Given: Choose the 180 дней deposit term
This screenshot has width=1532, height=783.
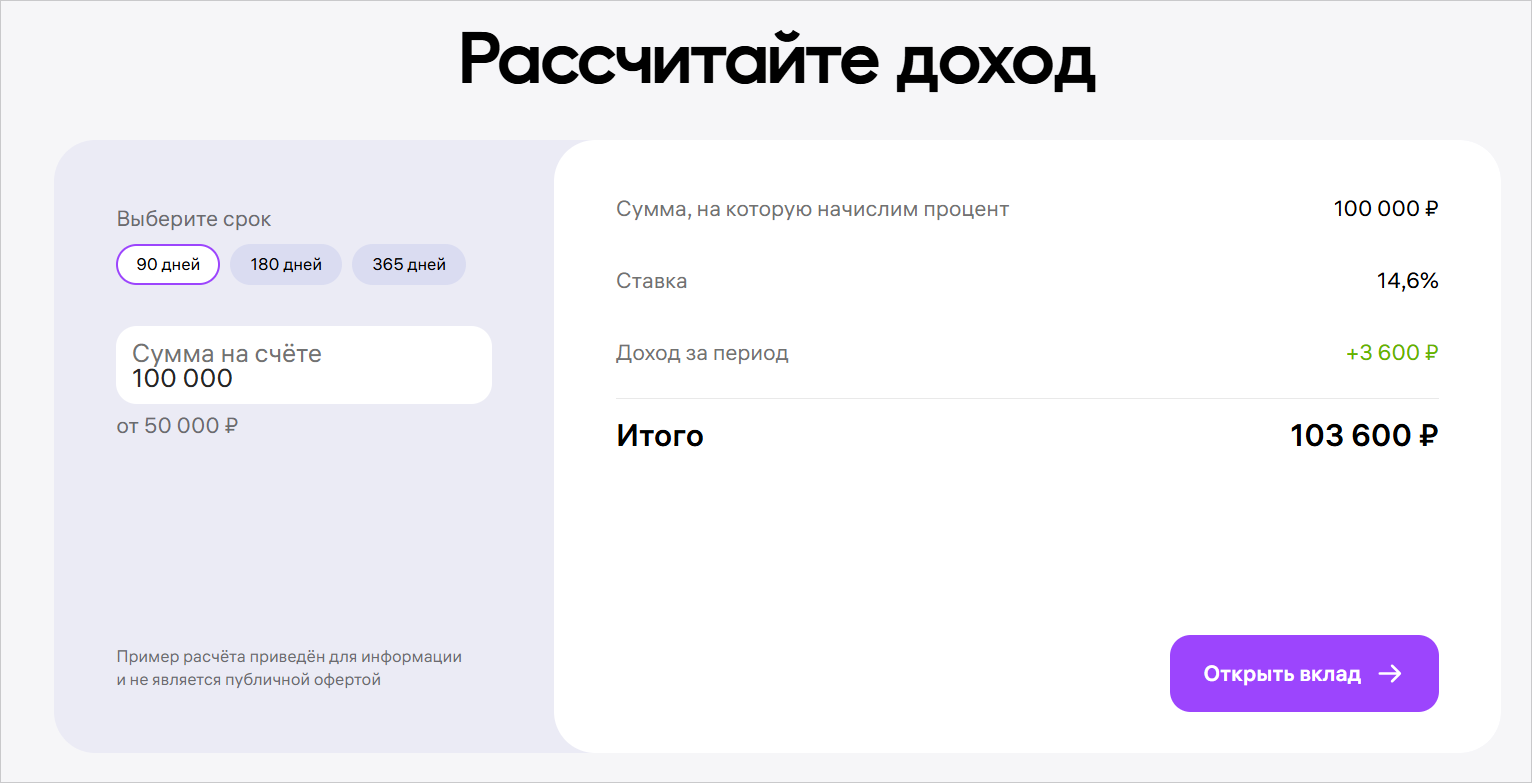Looking at the screenshot, I should pos(286,265).
